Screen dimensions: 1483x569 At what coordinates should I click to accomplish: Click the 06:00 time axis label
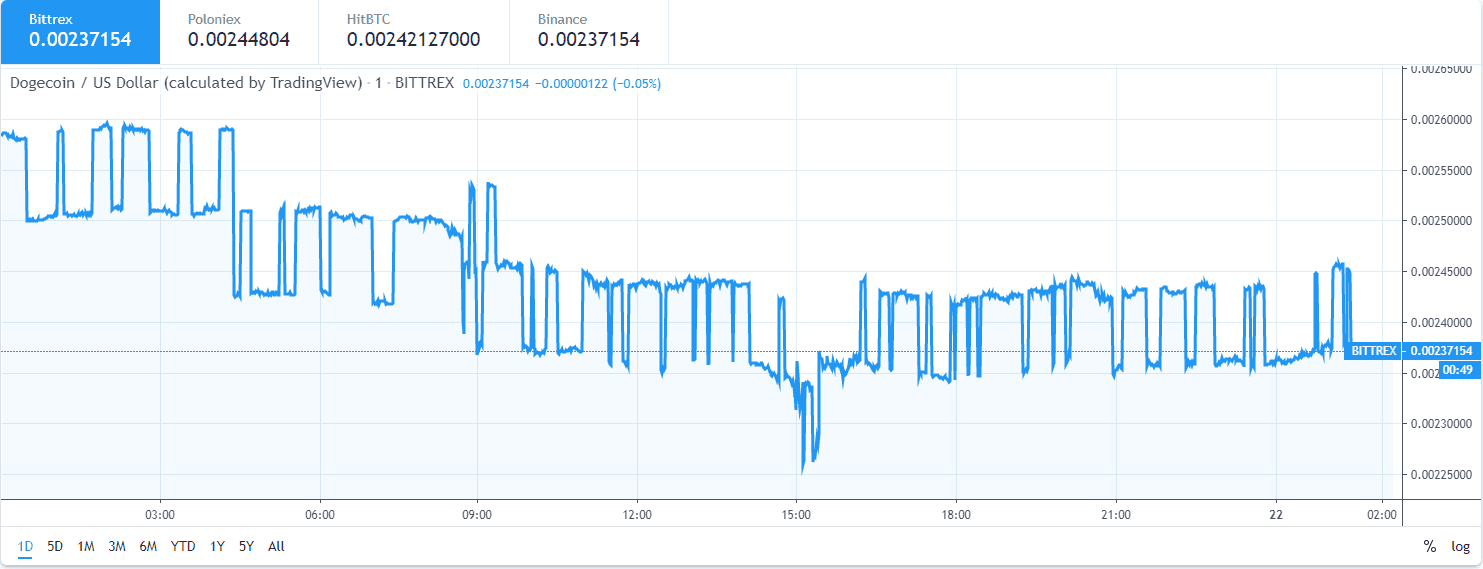[319, 515]
